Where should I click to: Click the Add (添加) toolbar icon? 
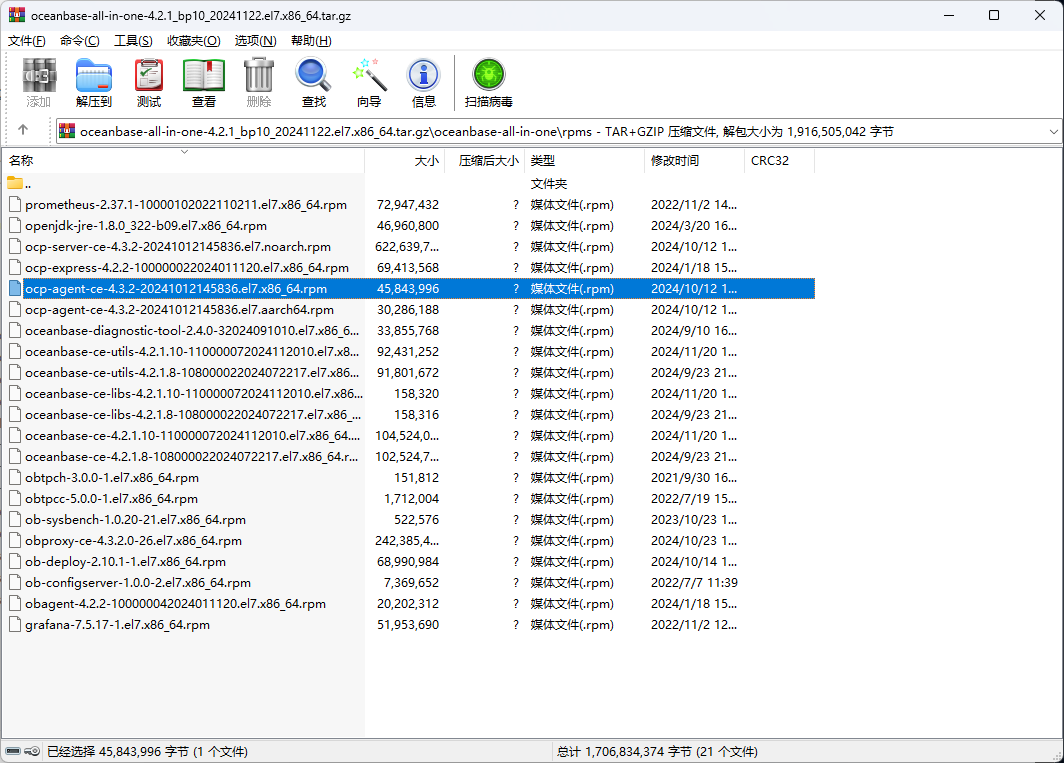(x=39, y=75)
